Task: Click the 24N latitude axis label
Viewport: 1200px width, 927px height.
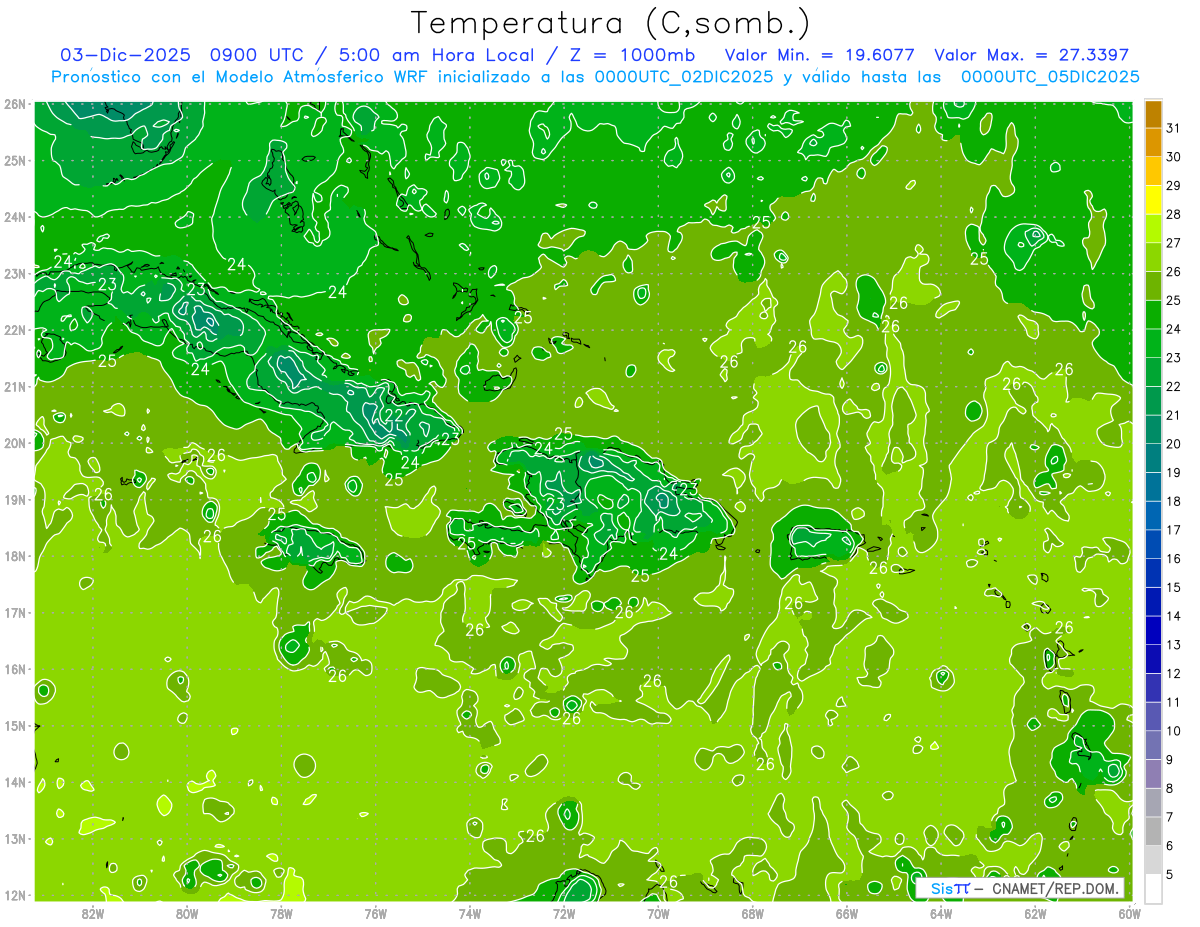Action: [14, 217]
